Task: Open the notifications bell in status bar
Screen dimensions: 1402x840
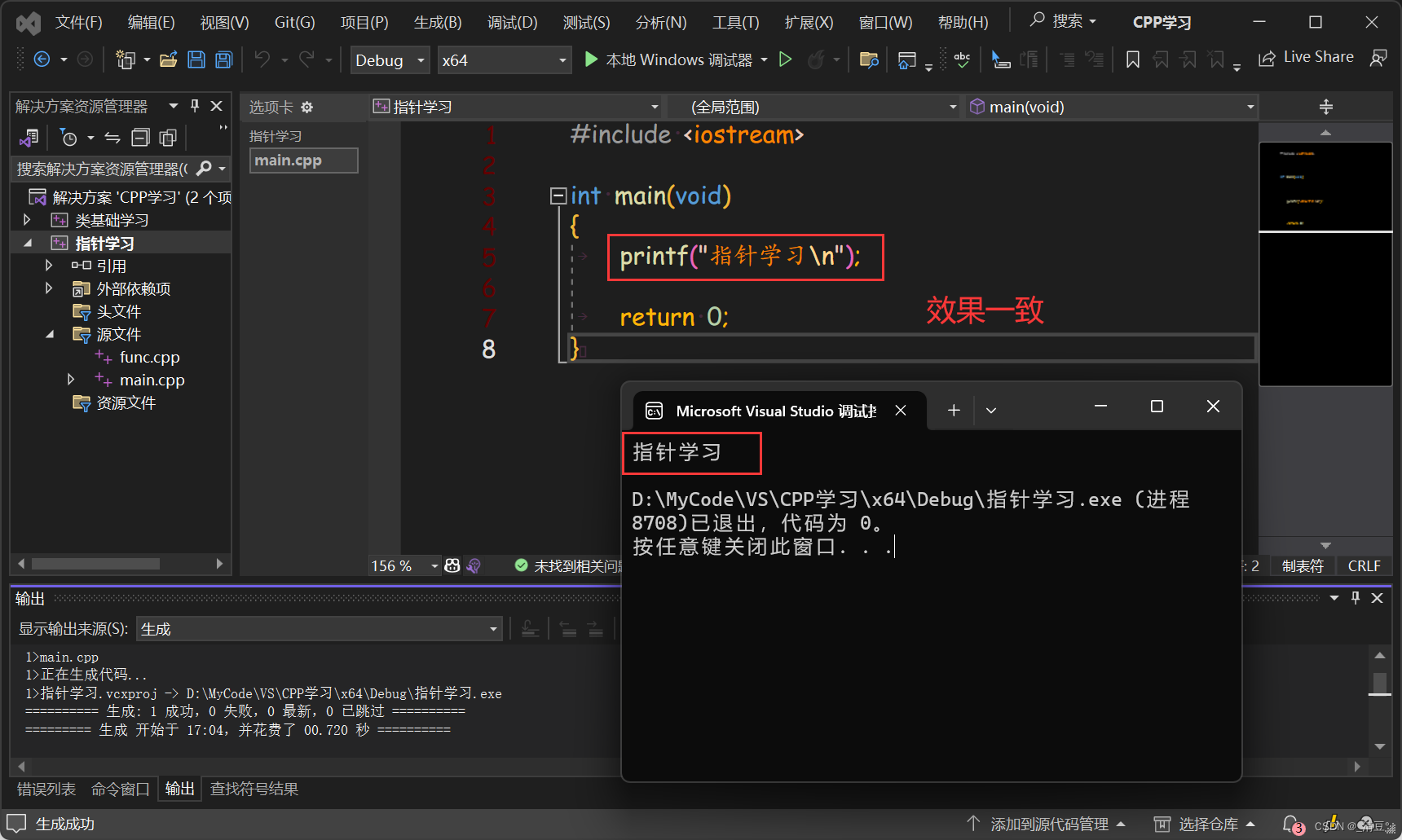Action: [1291, 825]
